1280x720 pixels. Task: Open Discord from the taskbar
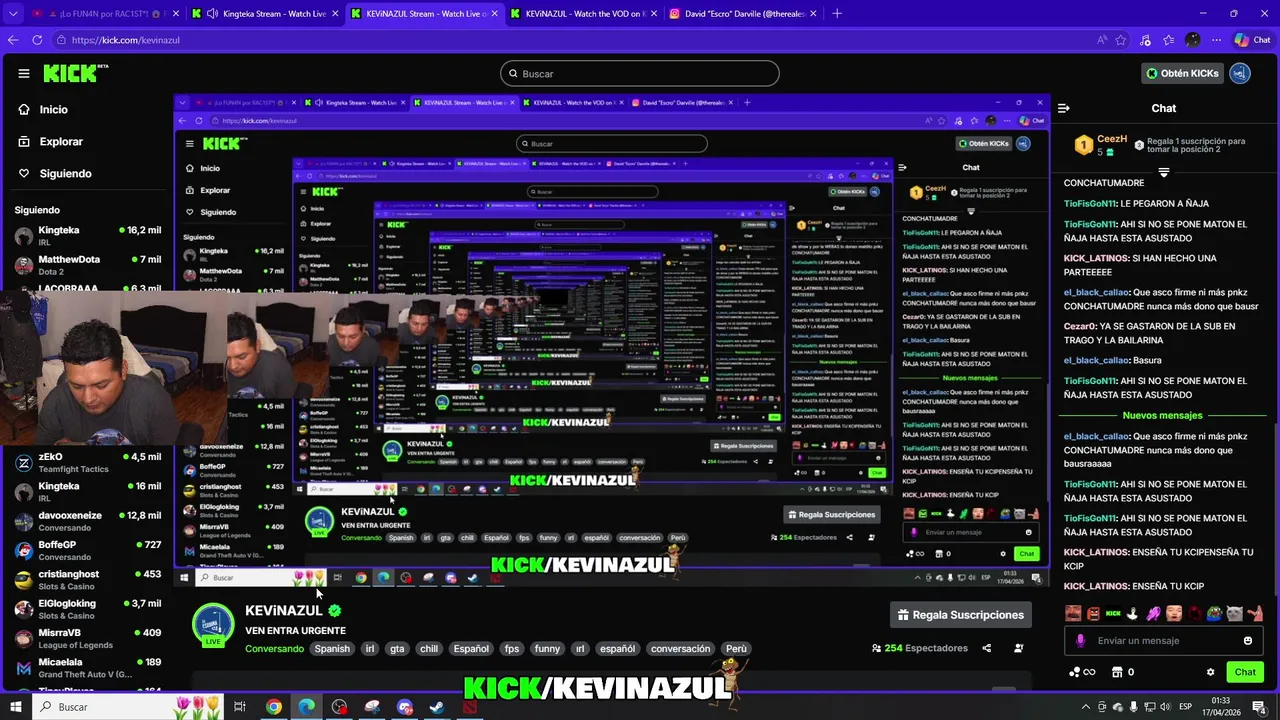pos(405,707)
